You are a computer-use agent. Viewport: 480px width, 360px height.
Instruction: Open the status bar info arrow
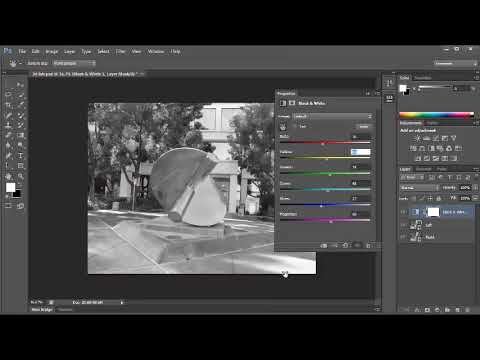pyautogui.click(x=122, y=303)
